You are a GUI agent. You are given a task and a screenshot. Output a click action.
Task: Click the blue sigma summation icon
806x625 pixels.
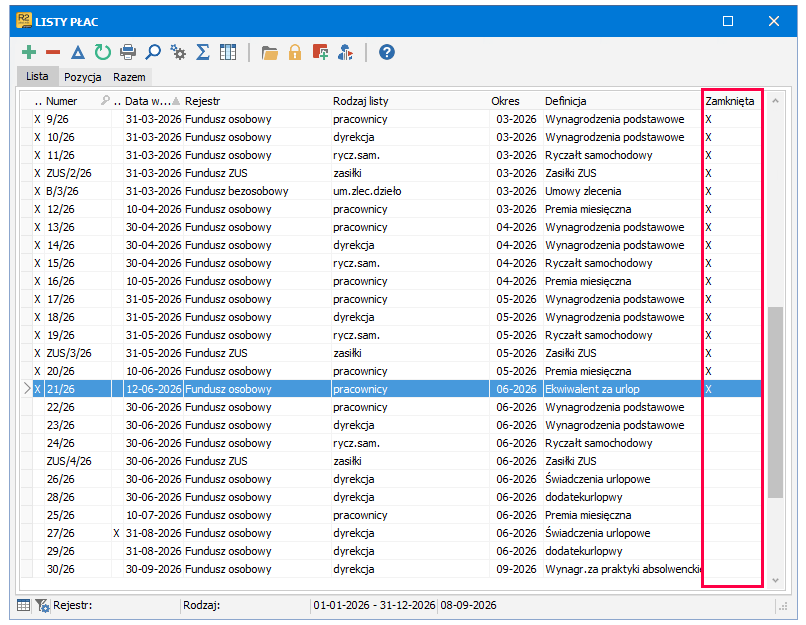tap(203, 52)
